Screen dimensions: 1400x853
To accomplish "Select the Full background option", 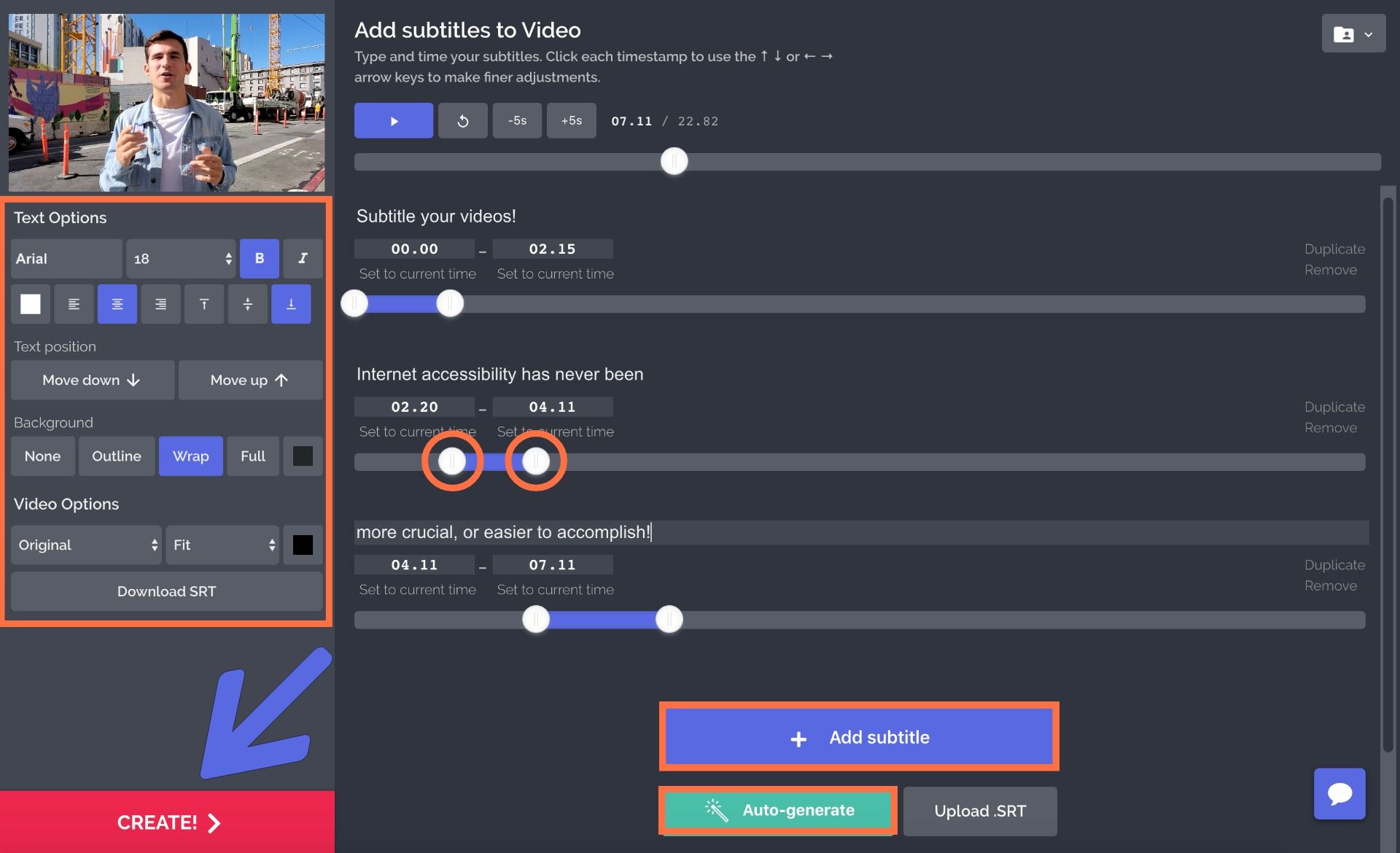I will (x=252, y=456).
